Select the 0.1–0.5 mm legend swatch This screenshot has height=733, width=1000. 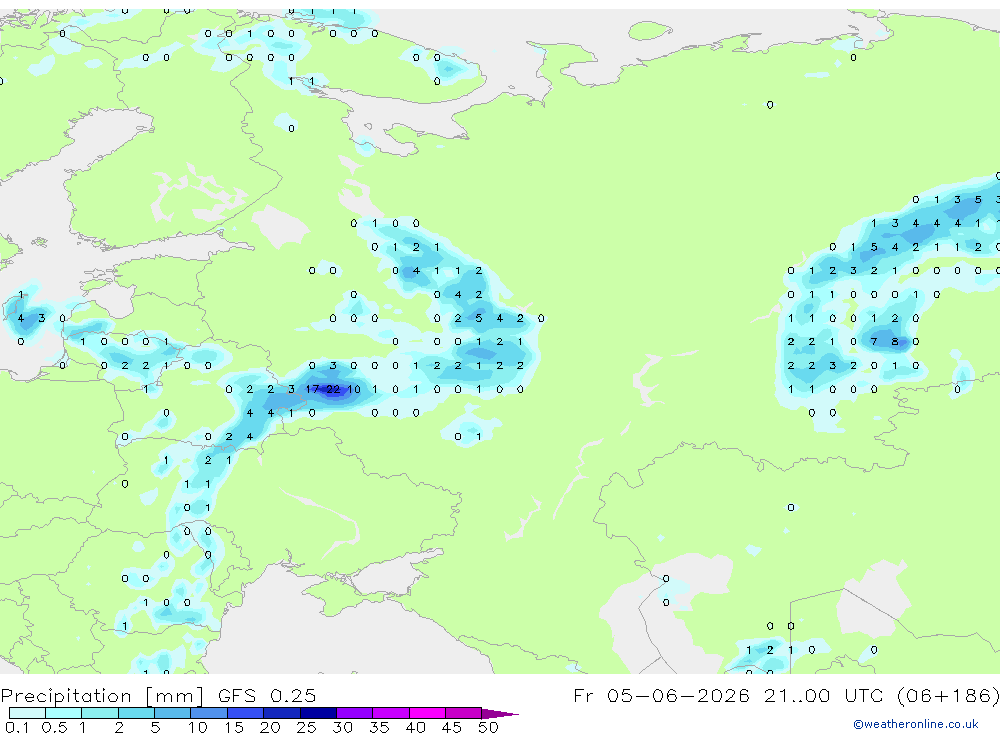click(27, 713)
